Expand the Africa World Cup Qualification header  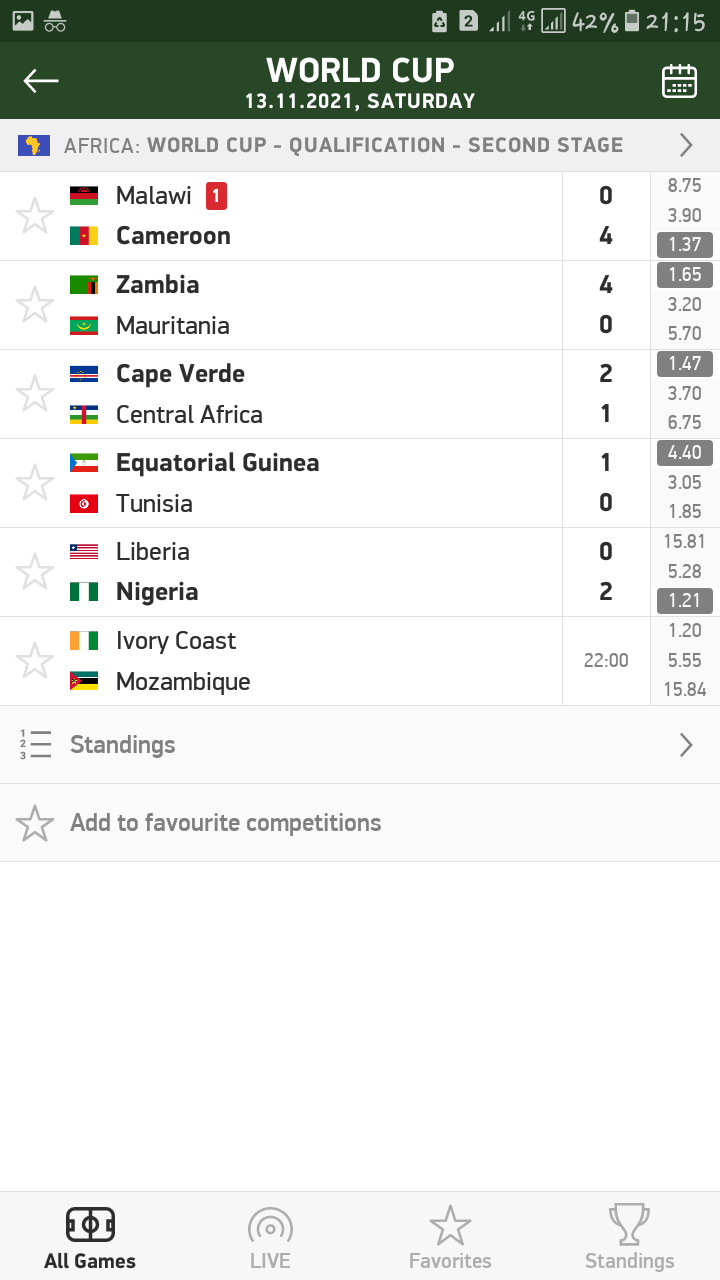click(x=686, y=146)
